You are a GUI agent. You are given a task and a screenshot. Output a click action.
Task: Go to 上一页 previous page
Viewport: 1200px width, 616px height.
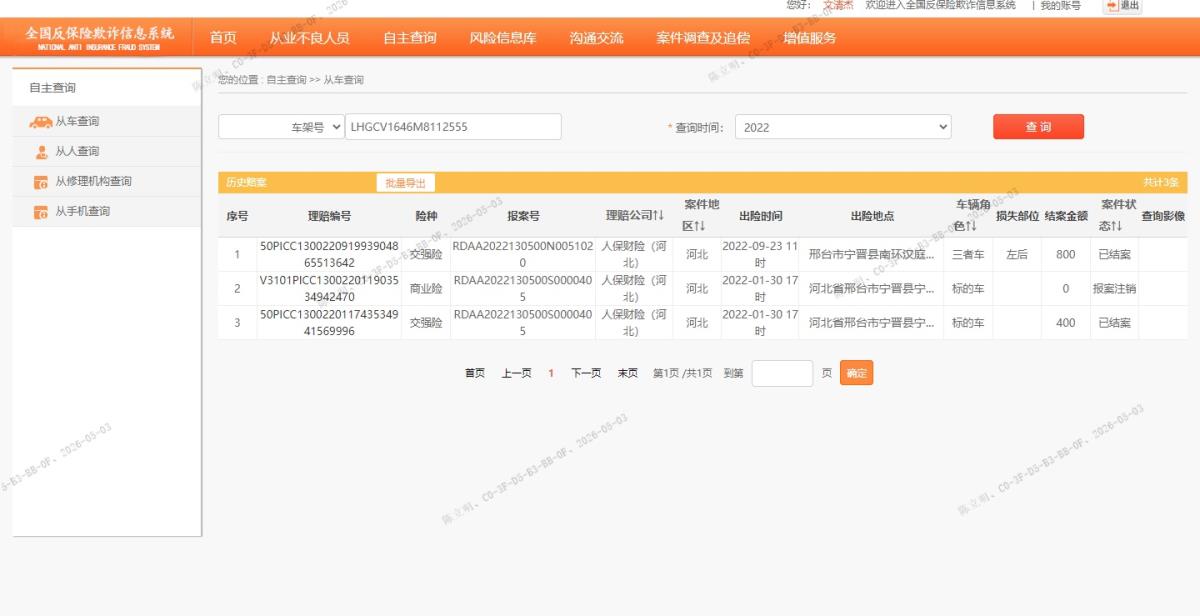(x=516, y=373)
